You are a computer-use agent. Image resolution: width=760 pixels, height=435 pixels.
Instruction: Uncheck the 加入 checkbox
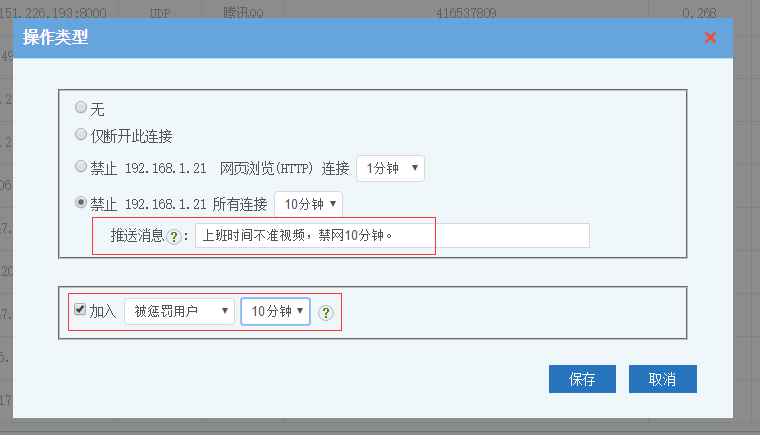pos(80,311)
